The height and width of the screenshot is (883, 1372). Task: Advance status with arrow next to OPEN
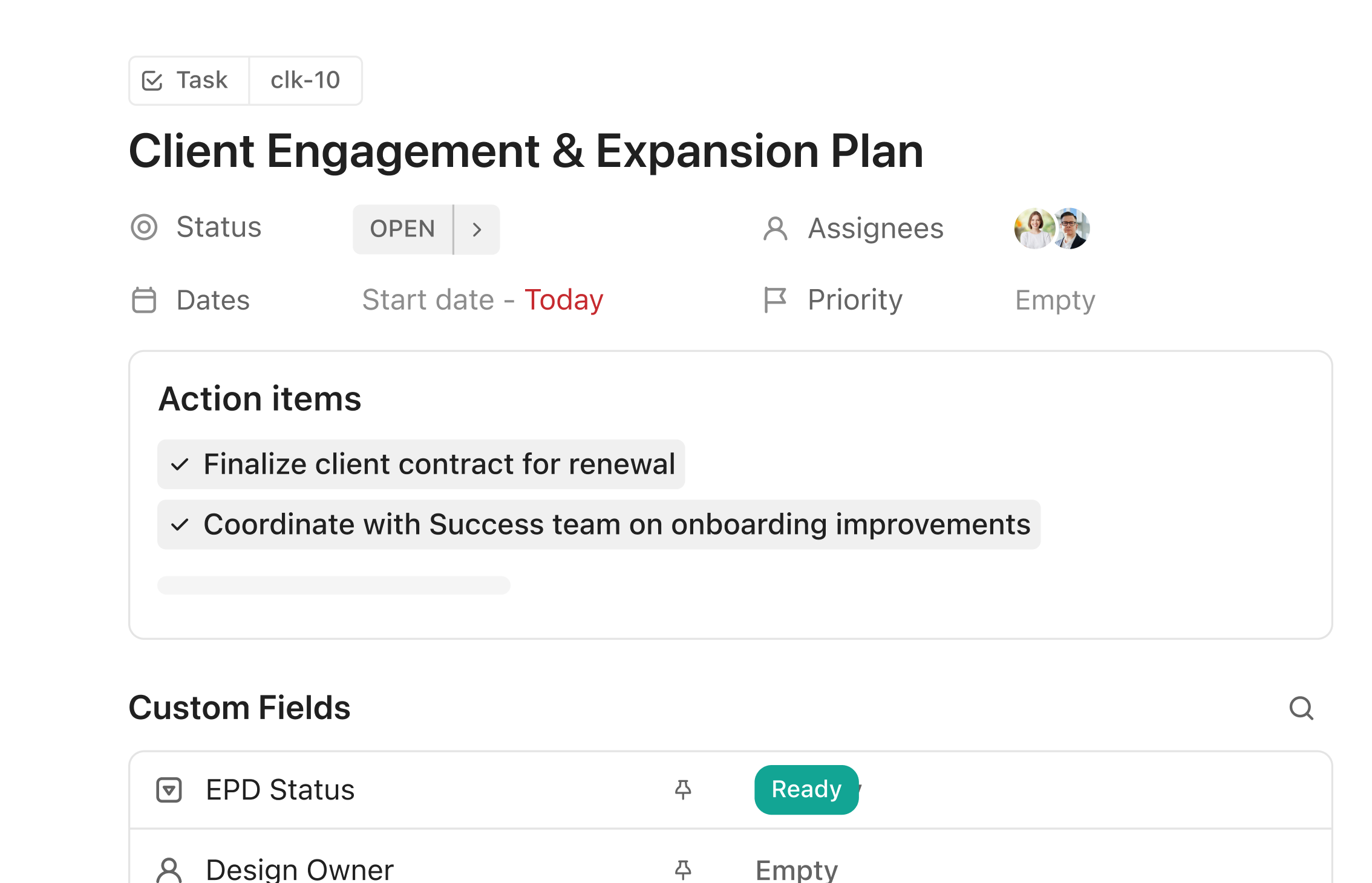coord(477,229)
